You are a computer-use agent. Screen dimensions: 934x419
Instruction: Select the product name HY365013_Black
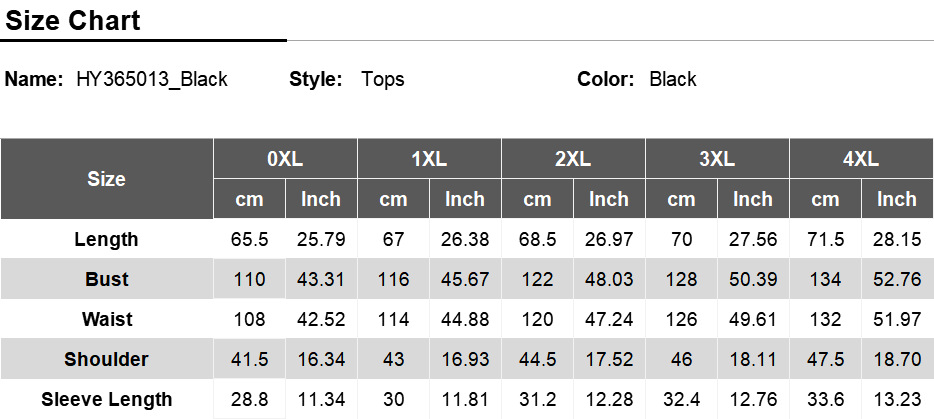[152, 79]
